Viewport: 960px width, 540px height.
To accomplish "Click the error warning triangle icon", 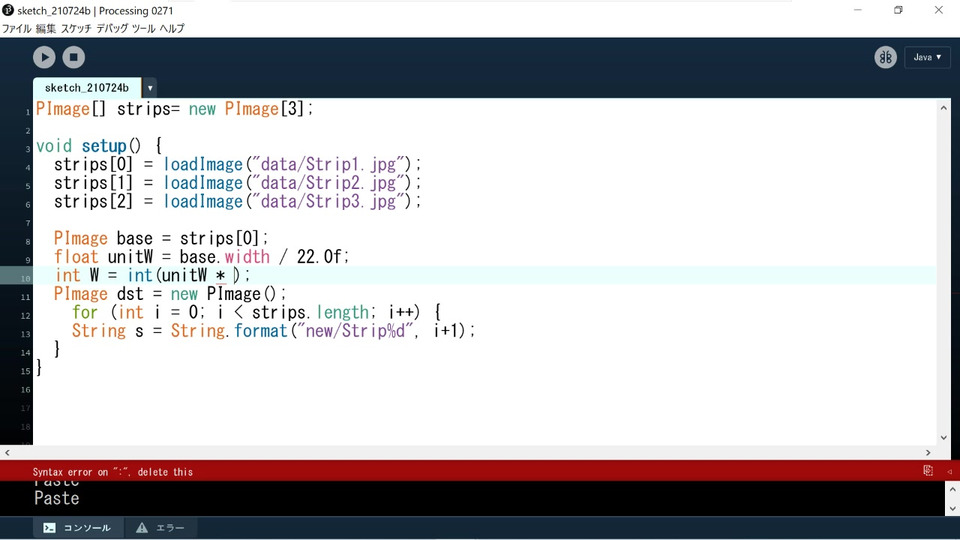I will [142, 528].
